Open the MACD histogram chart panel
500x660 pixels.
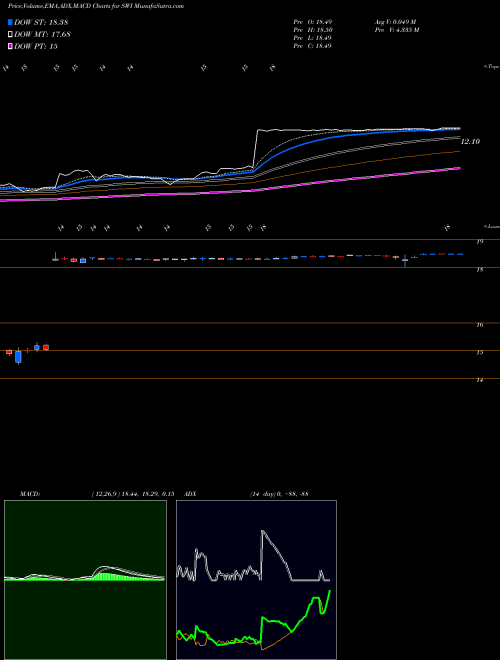coord(85,580)
